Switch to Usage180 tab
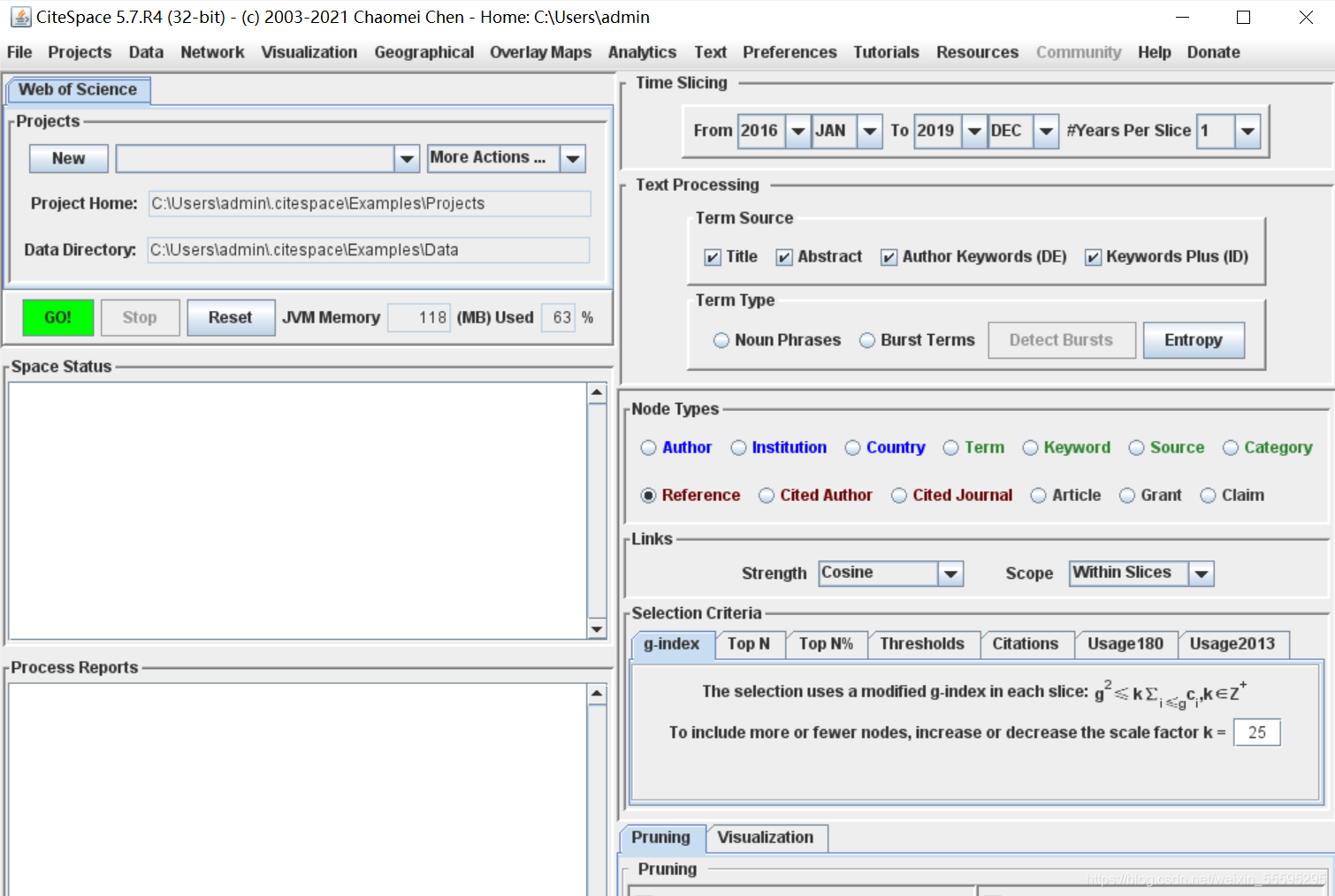This screenshot has height=896, width=1335. (x=1125, y=644)
